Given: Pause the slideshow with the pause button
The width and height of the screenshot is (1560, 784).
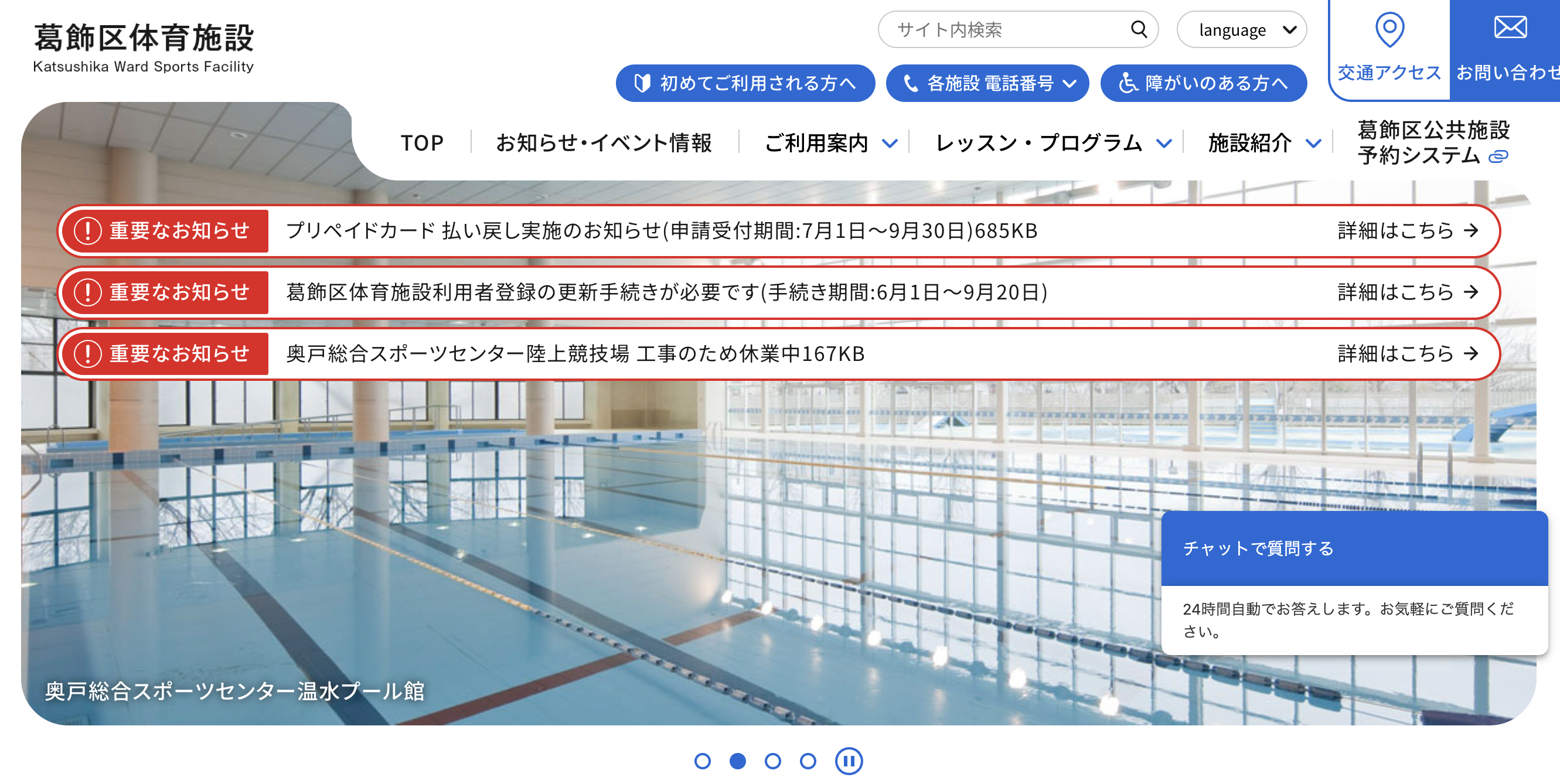Looking at the screenshot, I should pos(849,761).
